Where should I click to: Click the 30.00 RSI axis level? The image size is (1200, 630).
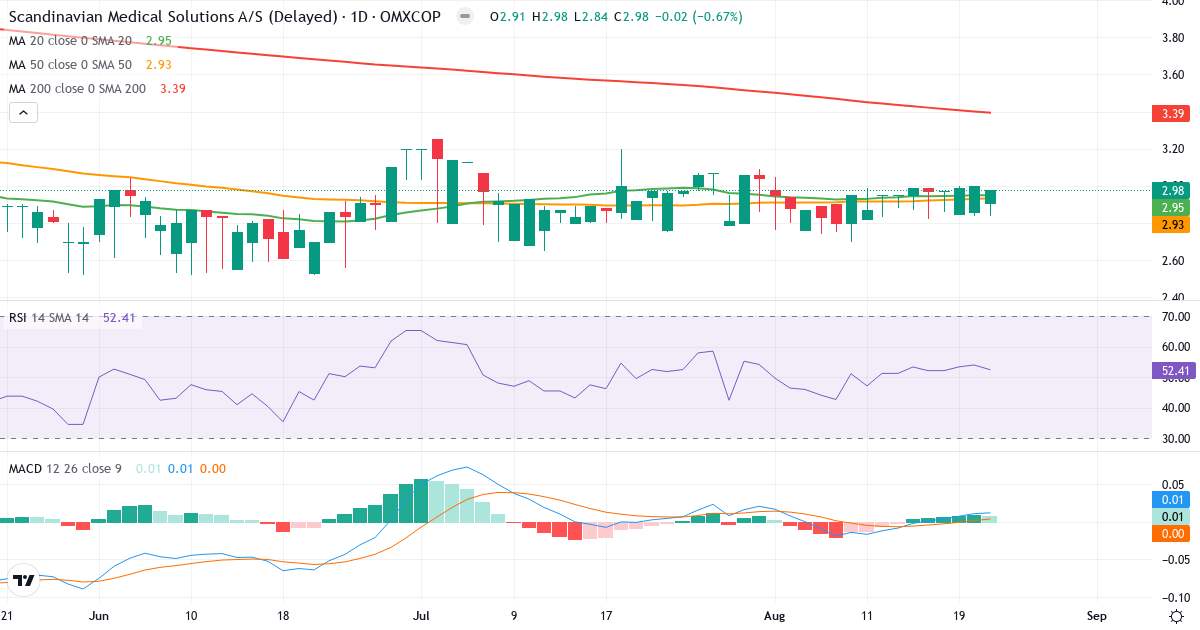coord(1175,438)
